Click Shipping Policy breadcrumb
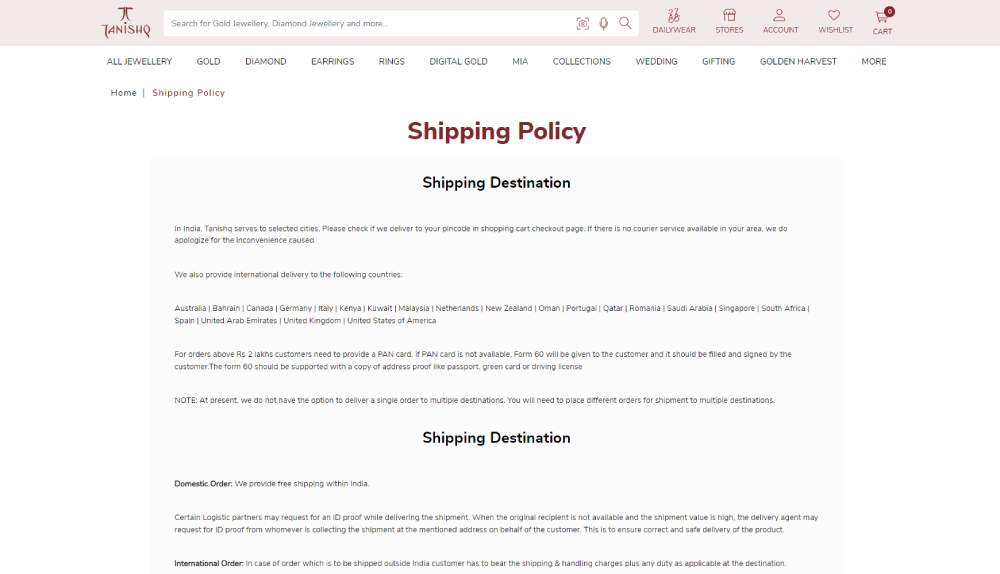Viewport: 1000px width, 574px height. (x=188, y=92)
